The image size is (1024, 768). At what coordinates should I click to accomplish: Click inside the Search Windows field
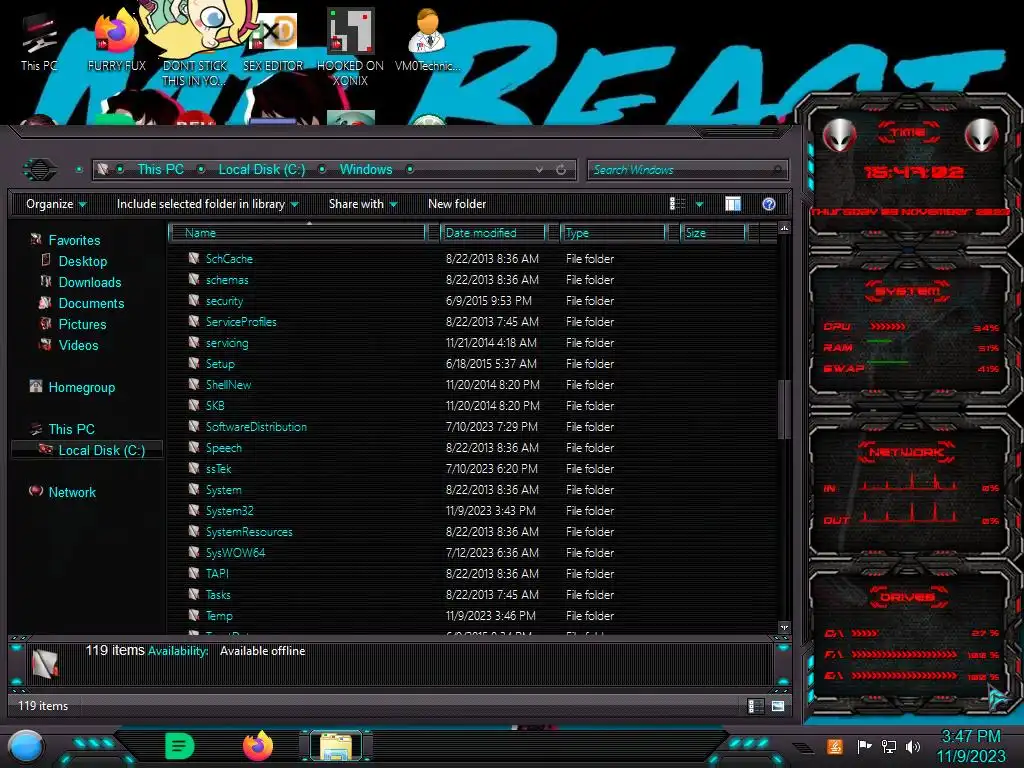pos(687,170)
